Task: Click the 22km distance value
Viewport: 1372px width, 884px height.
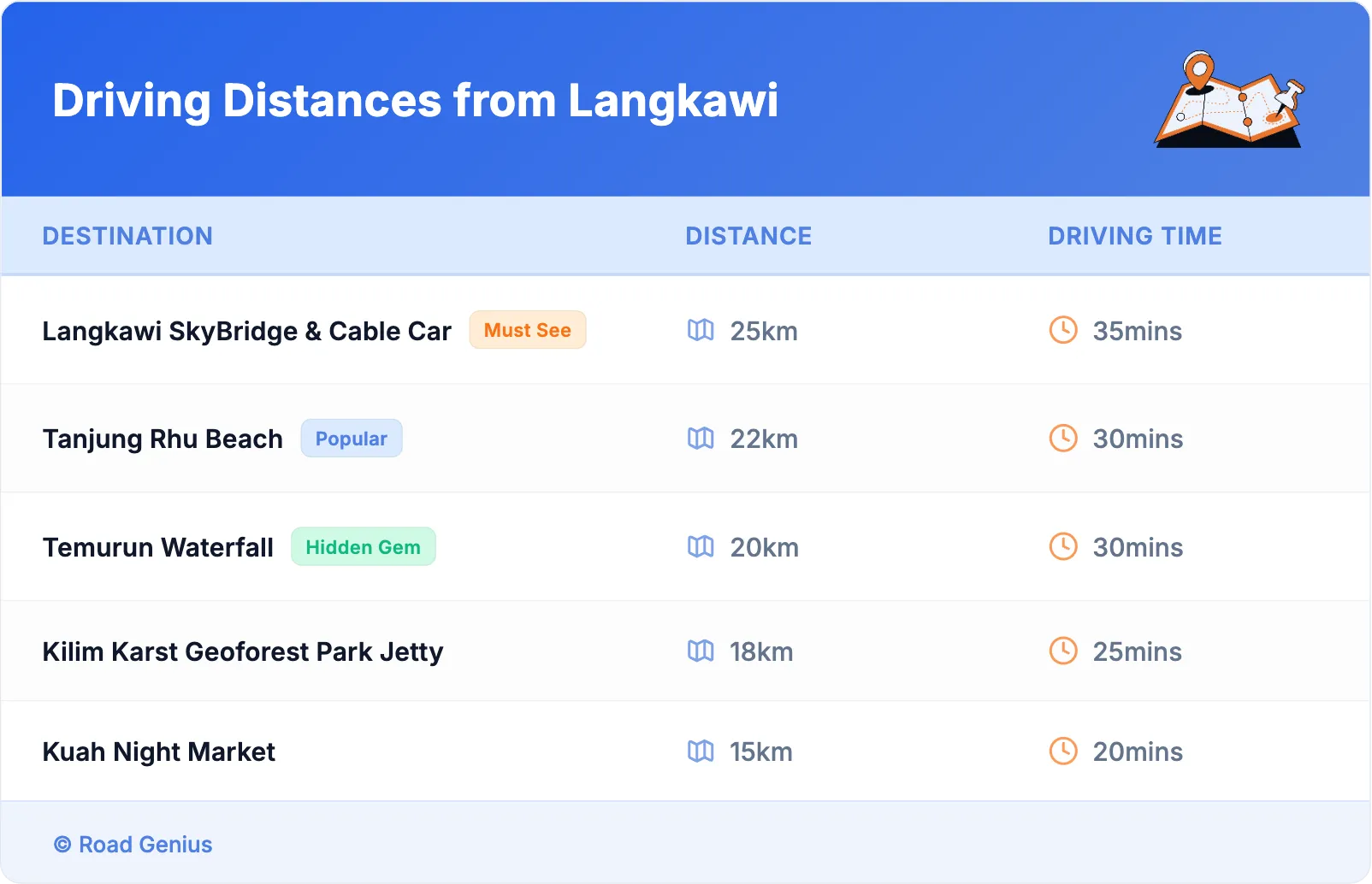Action: [764, 439]
